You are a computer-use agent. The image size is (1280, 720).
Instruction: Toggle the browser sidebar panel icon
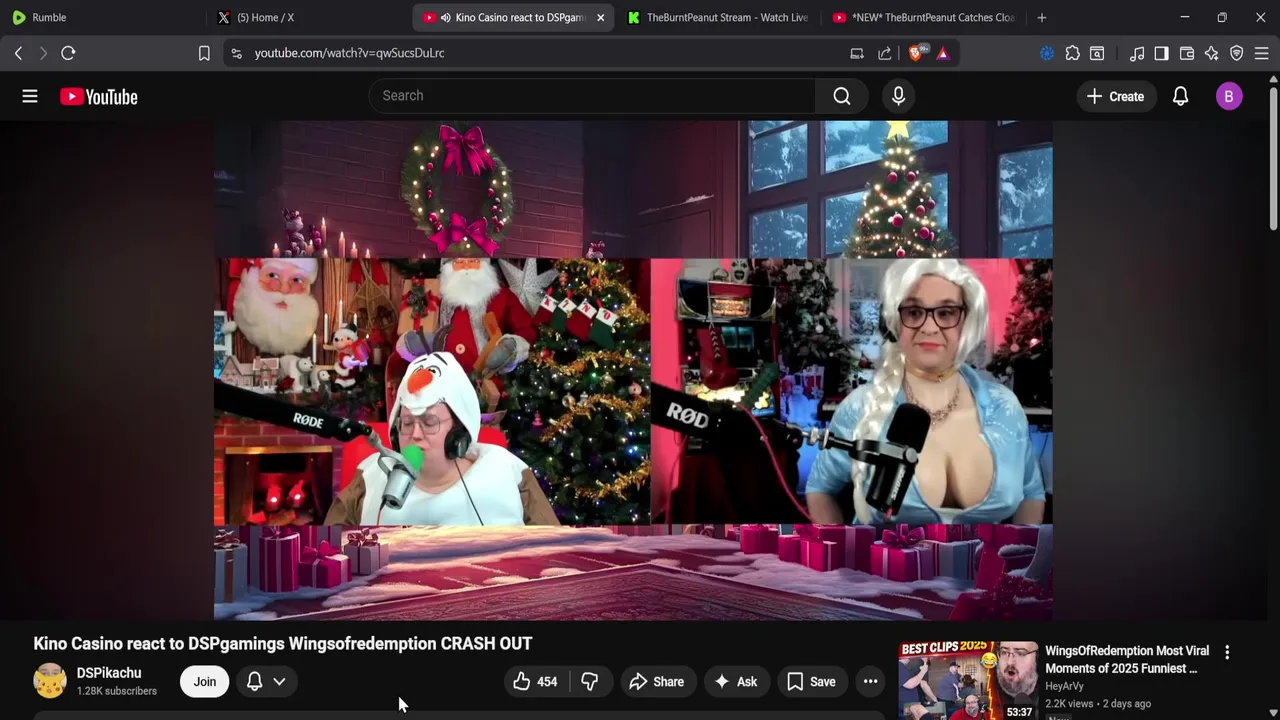pos(1161,53)
